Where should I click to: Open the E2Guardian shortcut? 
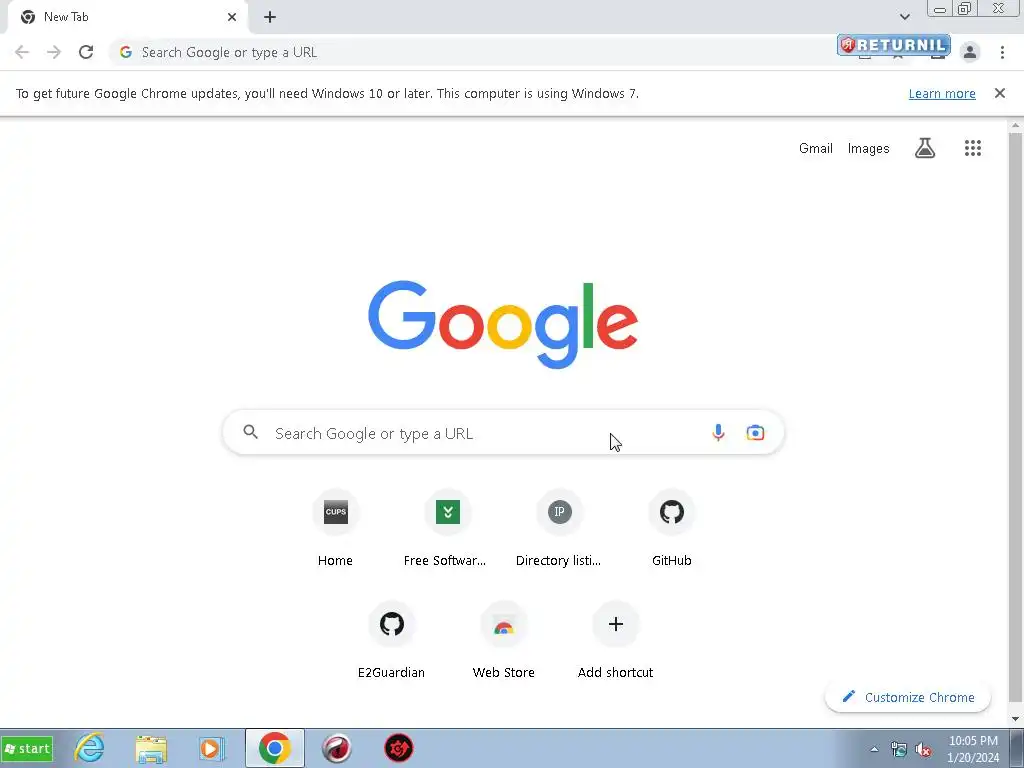pyautogui.click(x=391, y=640)
